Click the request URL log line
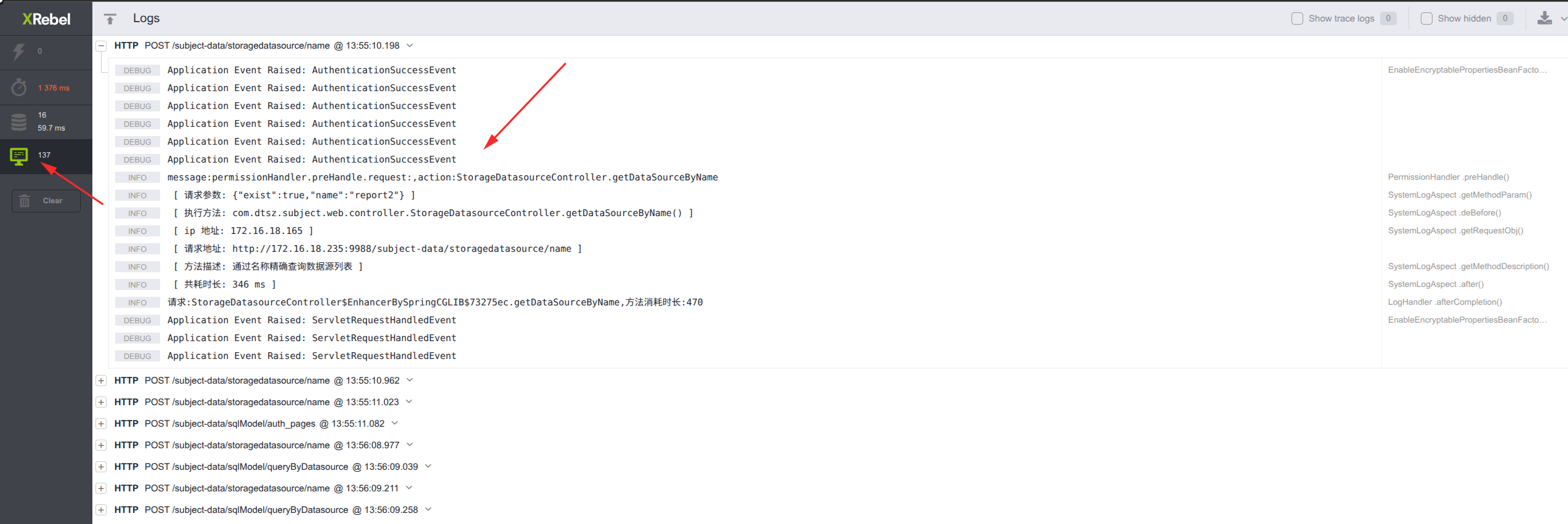 [377, 249]
